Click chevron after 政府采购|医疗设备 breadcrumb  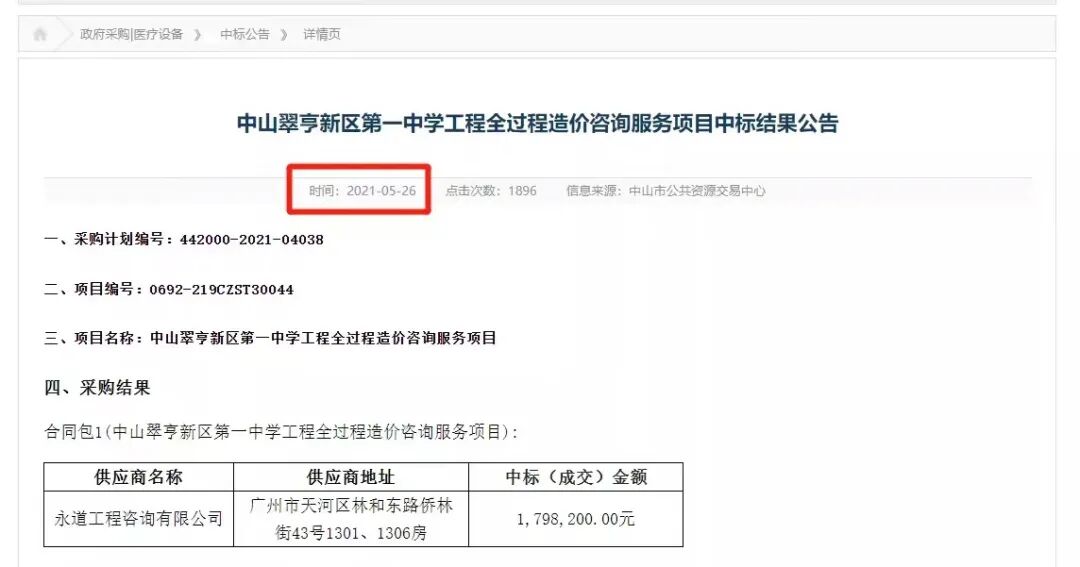coord(198,34)
